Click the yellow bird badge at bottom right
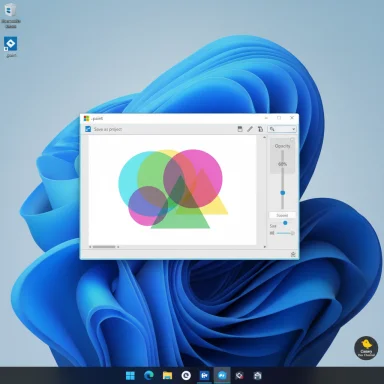 [x=366, y=348]
